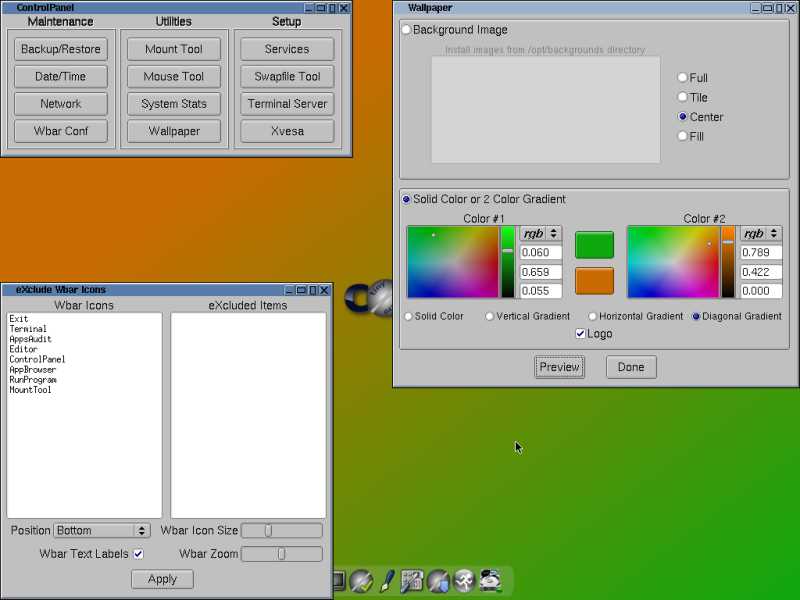Start RunProgram using the running man icon

coord(463,580)
